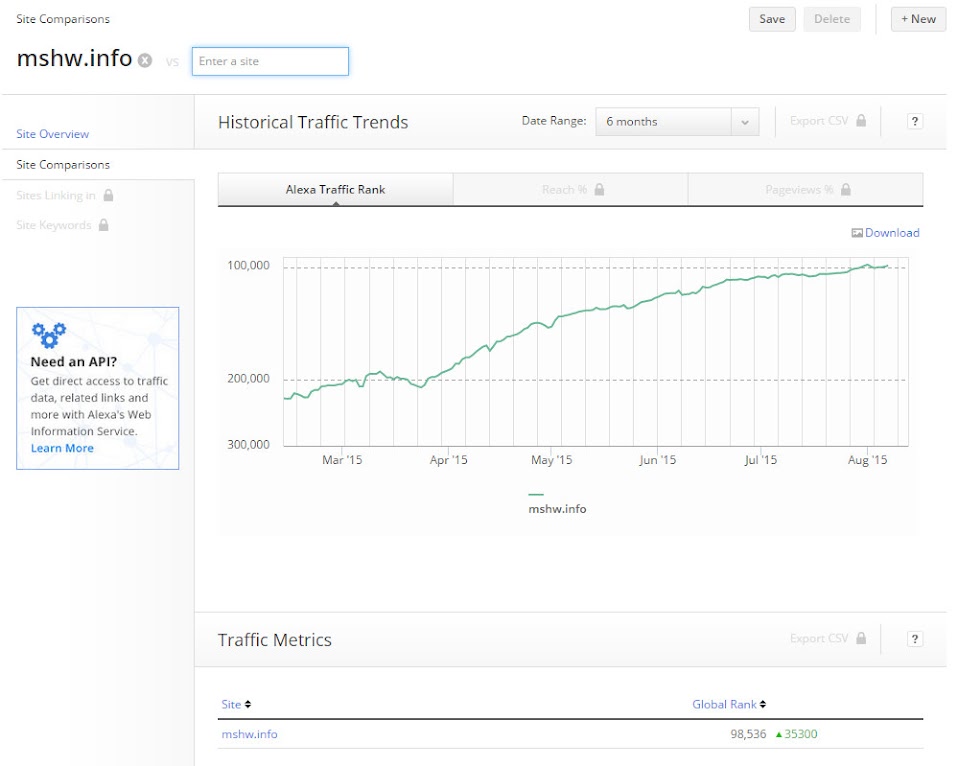The width and height of the screenshot is (958, 766).
Task: Select the locked Sites Linking In item
Action: click(x=56, y=195)
